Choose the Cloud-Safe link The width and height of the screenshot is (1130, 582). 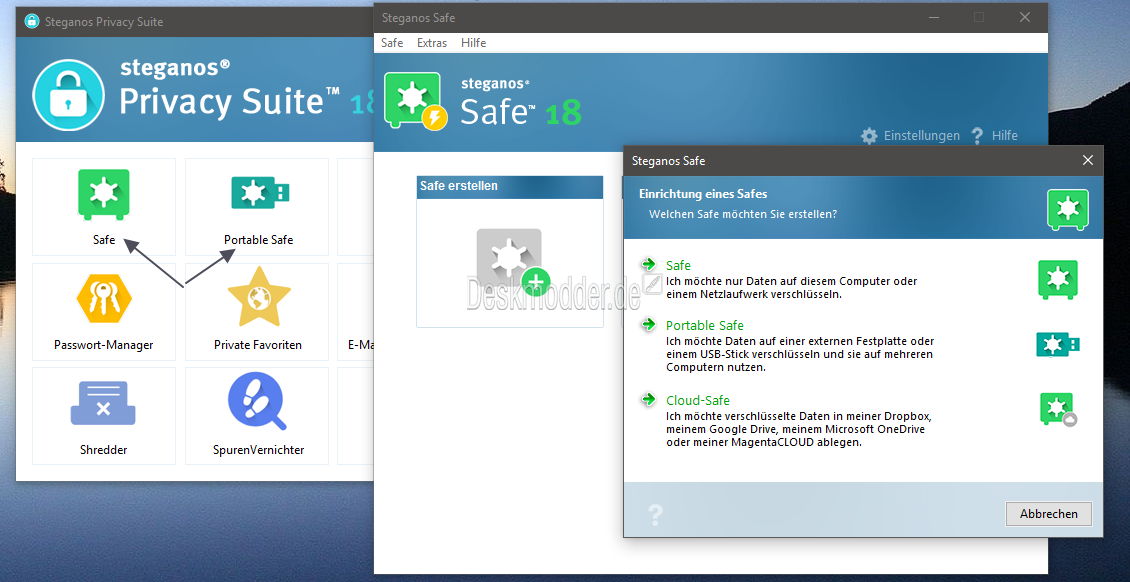click(698, 400)
